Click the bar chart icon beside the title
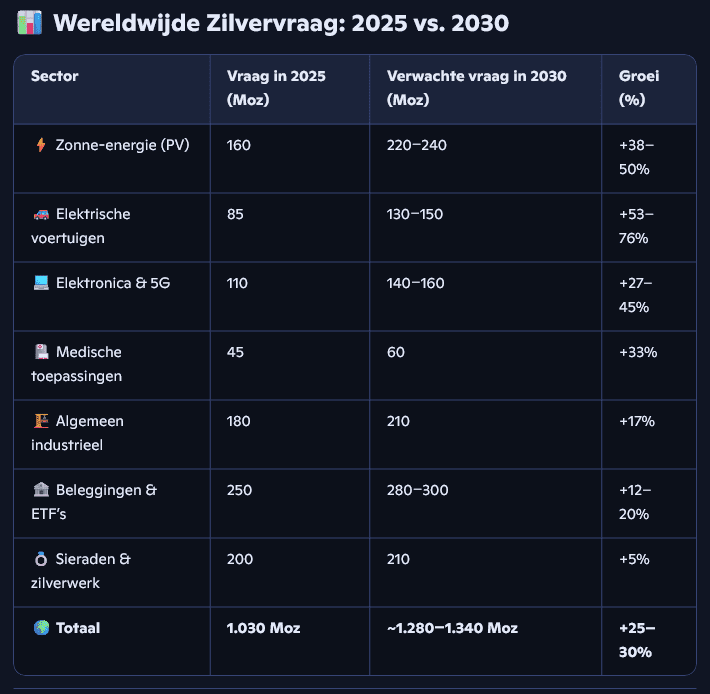The width and height of the screenshot is (710, 694). pyautogui.click(x=30, y=22)
